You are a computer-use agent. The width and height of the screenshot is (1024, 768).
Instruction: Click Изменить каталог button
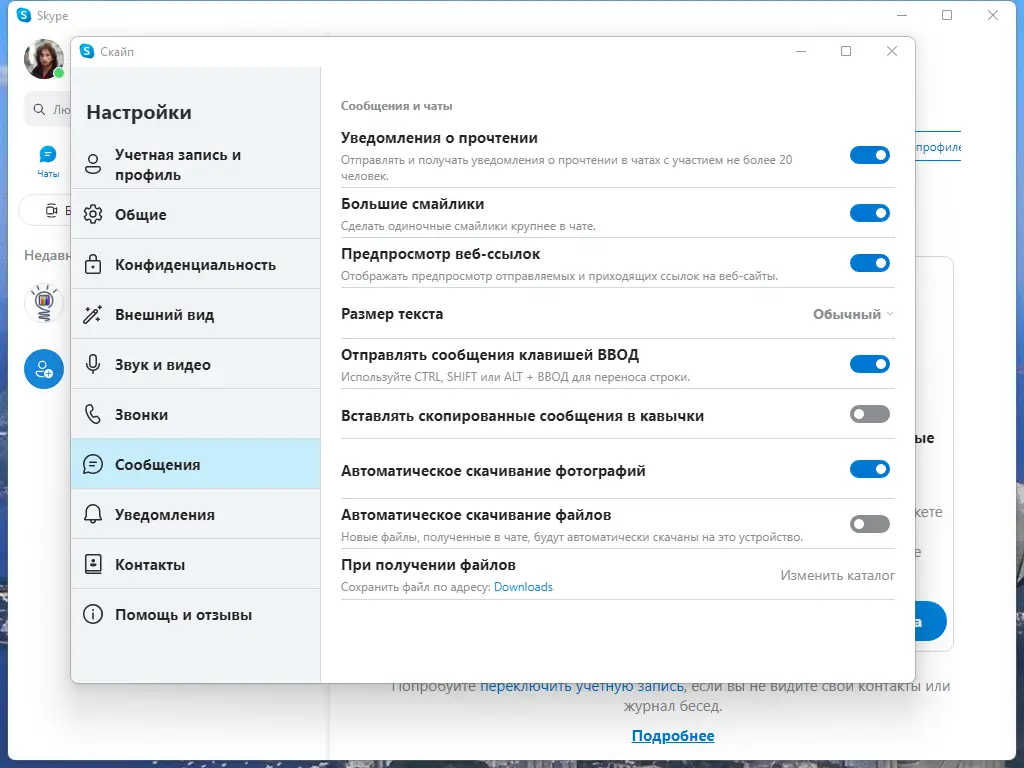(x=837, y=575)
